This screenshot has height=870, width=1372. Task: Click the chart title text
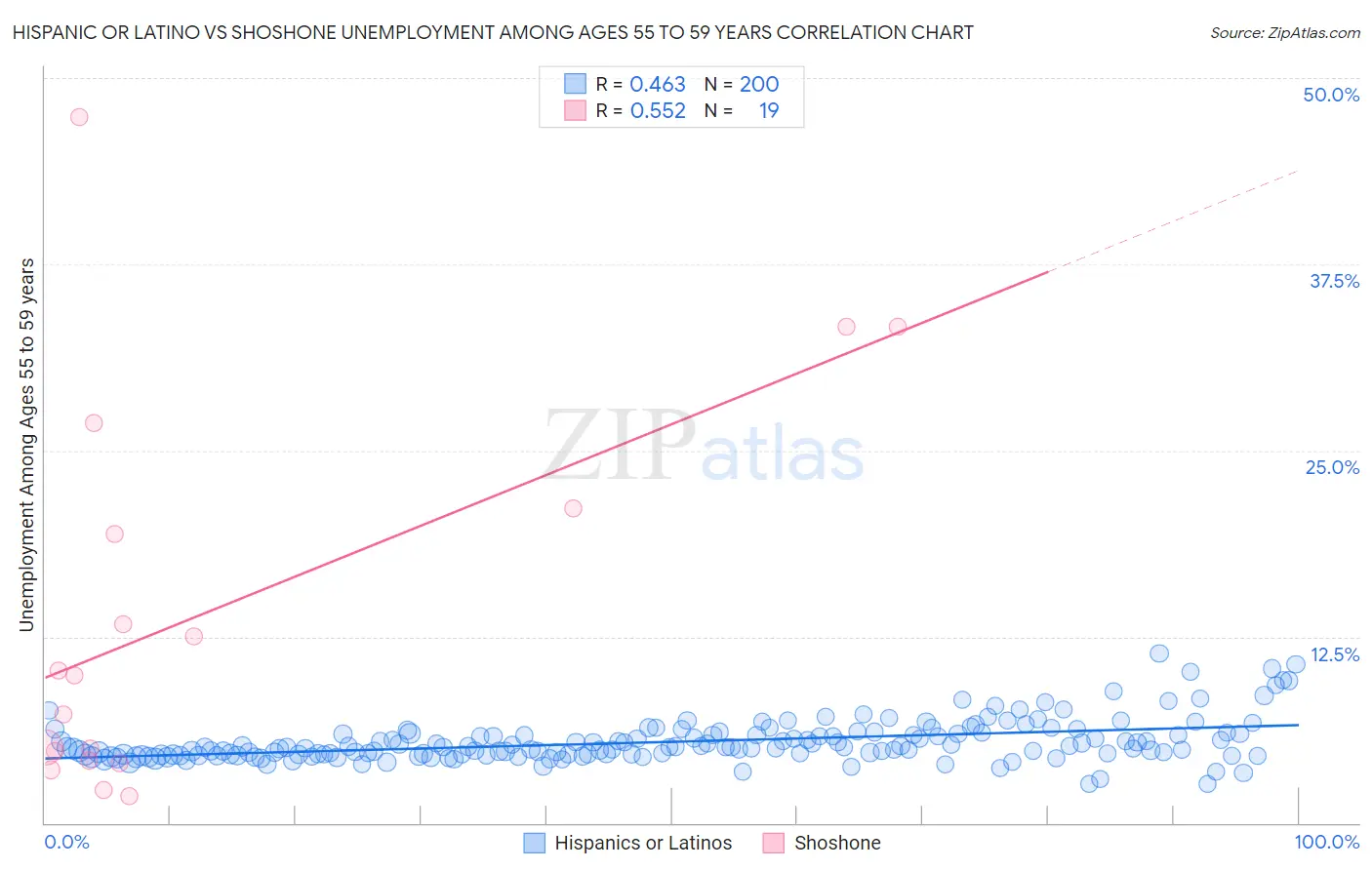pos(493,32)
